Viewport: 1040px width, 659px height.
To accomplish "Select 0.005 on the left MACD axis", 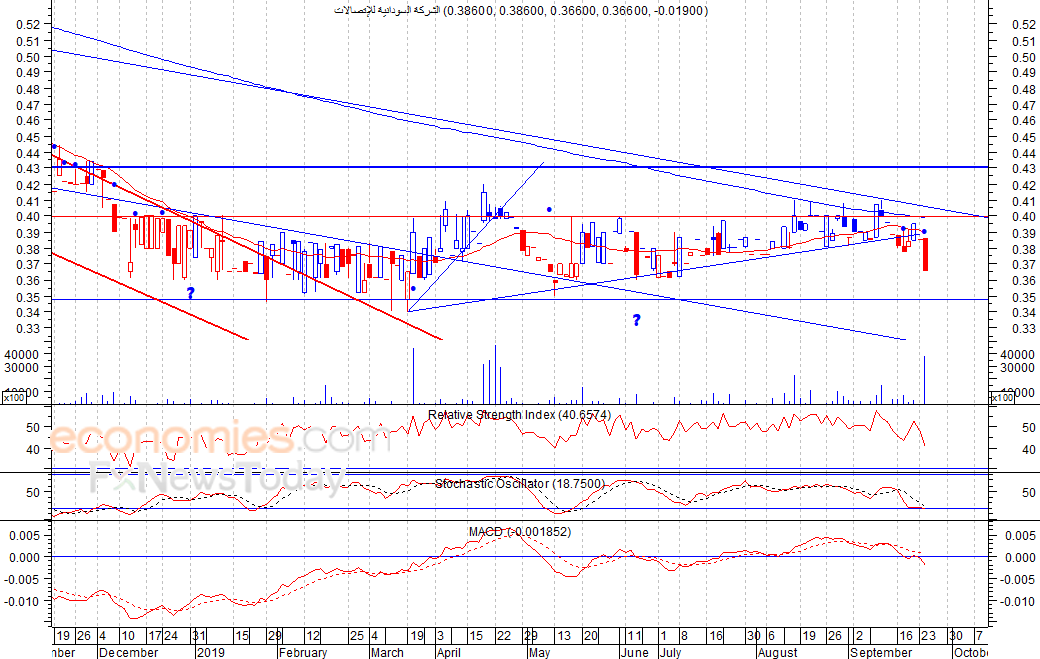I will tap(25, 535).
